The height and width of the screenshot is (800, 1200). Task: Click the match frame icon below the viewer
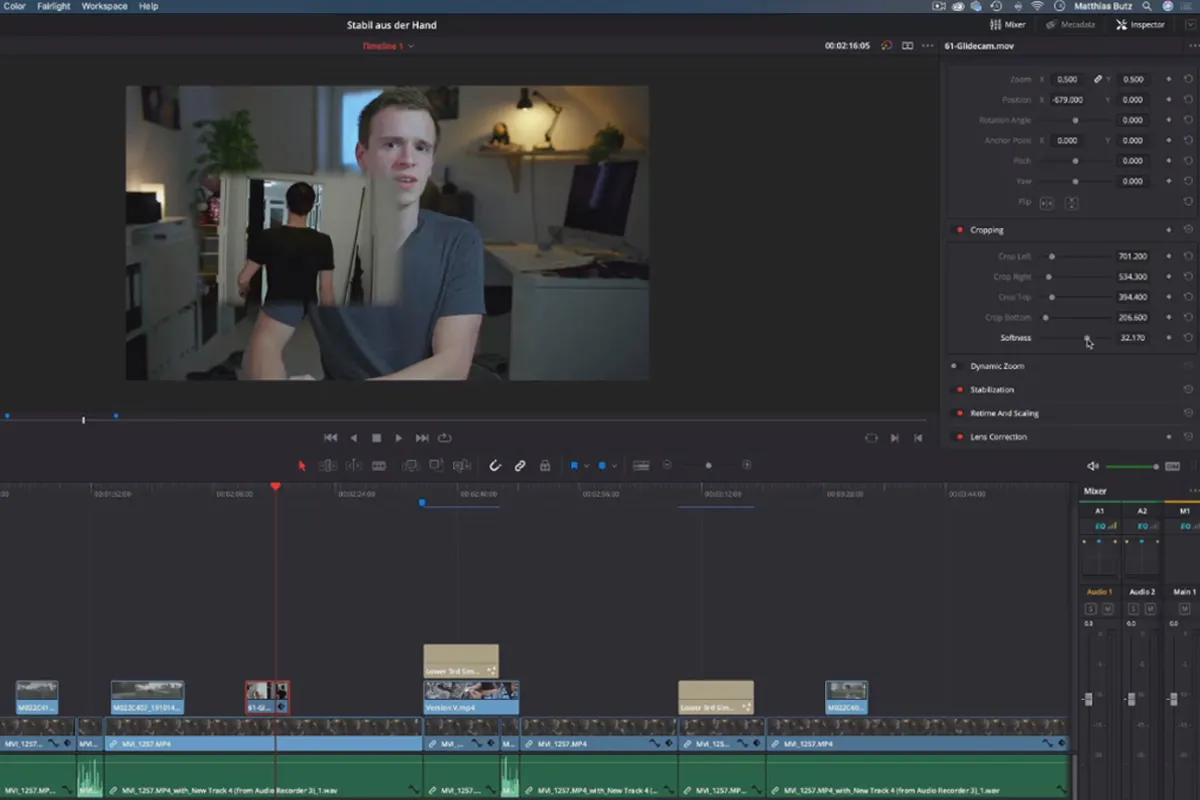pos(871,438)
